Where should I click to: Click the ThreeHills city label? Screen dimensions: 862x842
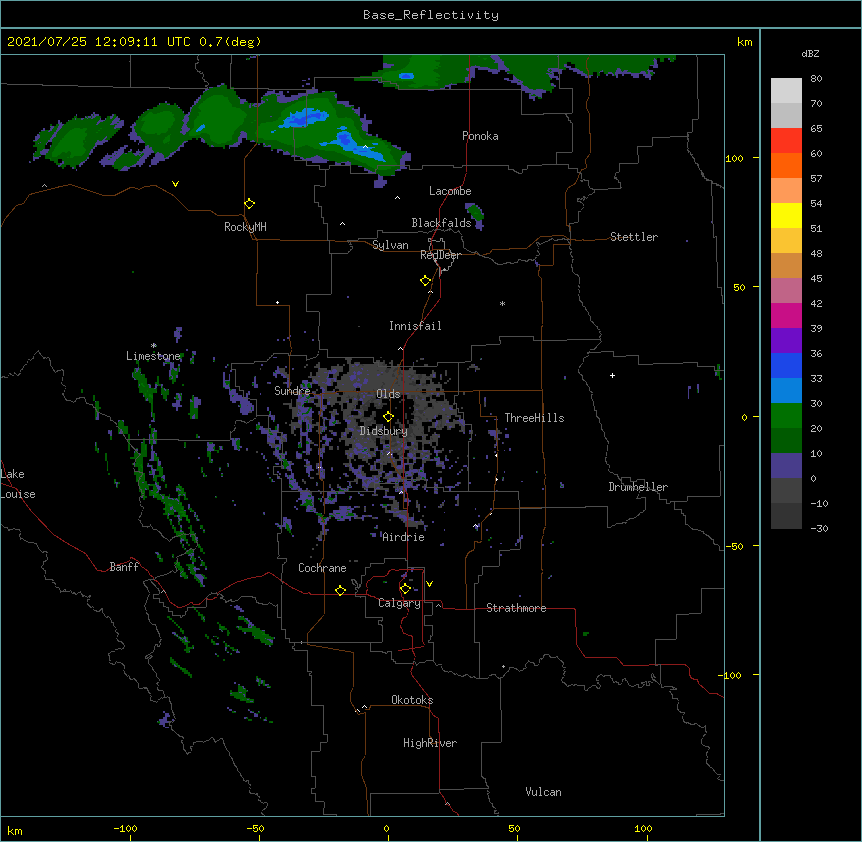click(x=534, y=418)
